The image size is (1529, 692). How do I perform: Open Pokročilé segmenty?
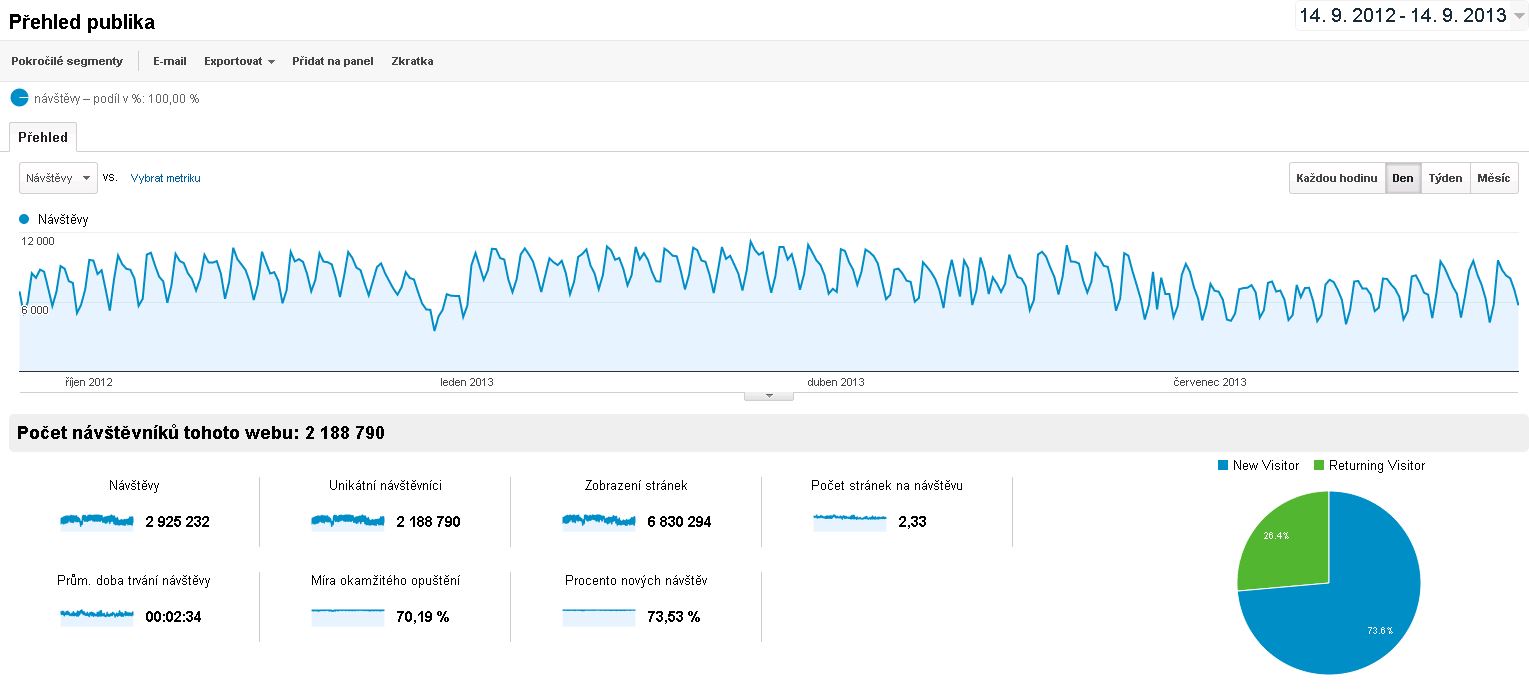67,61
